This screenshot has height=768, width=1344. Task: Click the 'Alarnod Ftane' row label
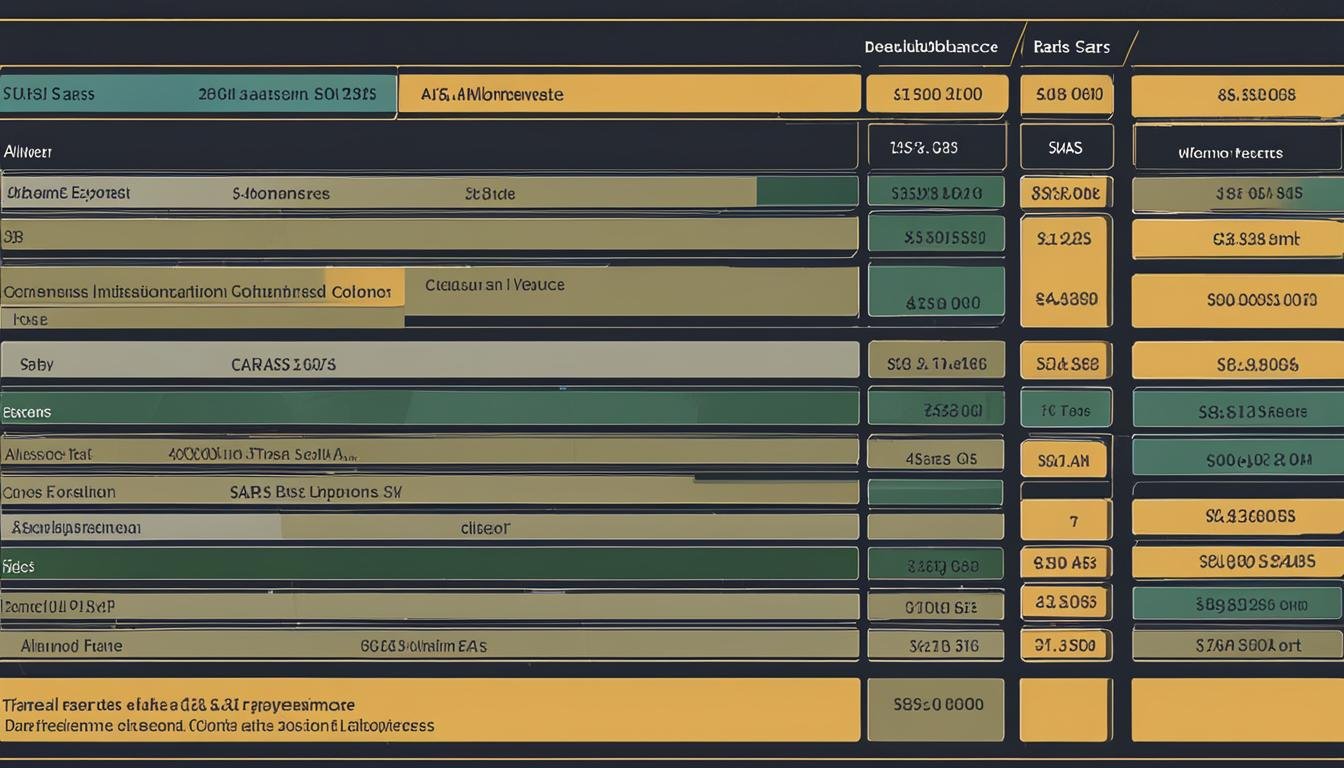click(72, 646)
